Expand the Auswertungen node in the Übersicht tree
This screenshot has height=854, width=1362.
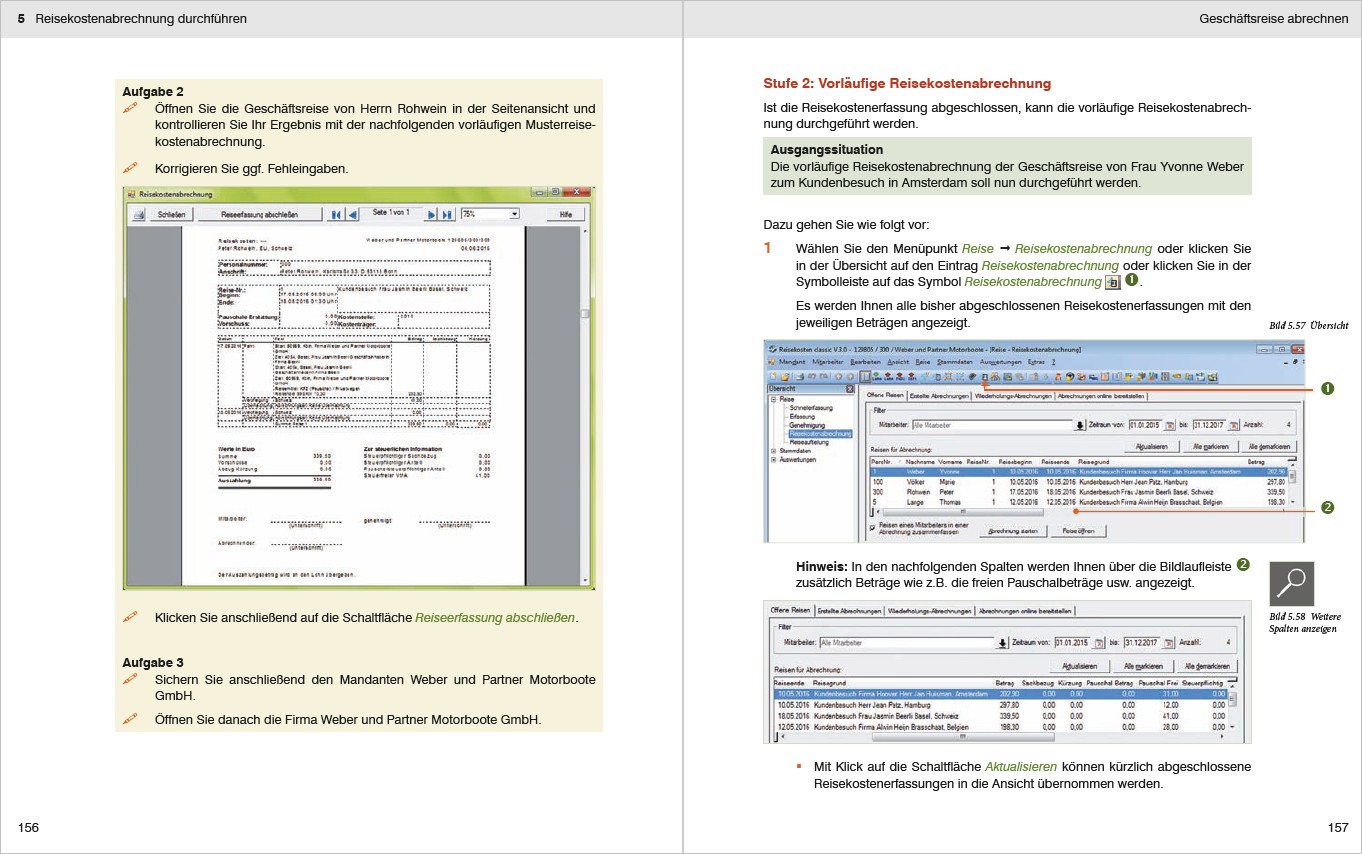pos(773,460)
